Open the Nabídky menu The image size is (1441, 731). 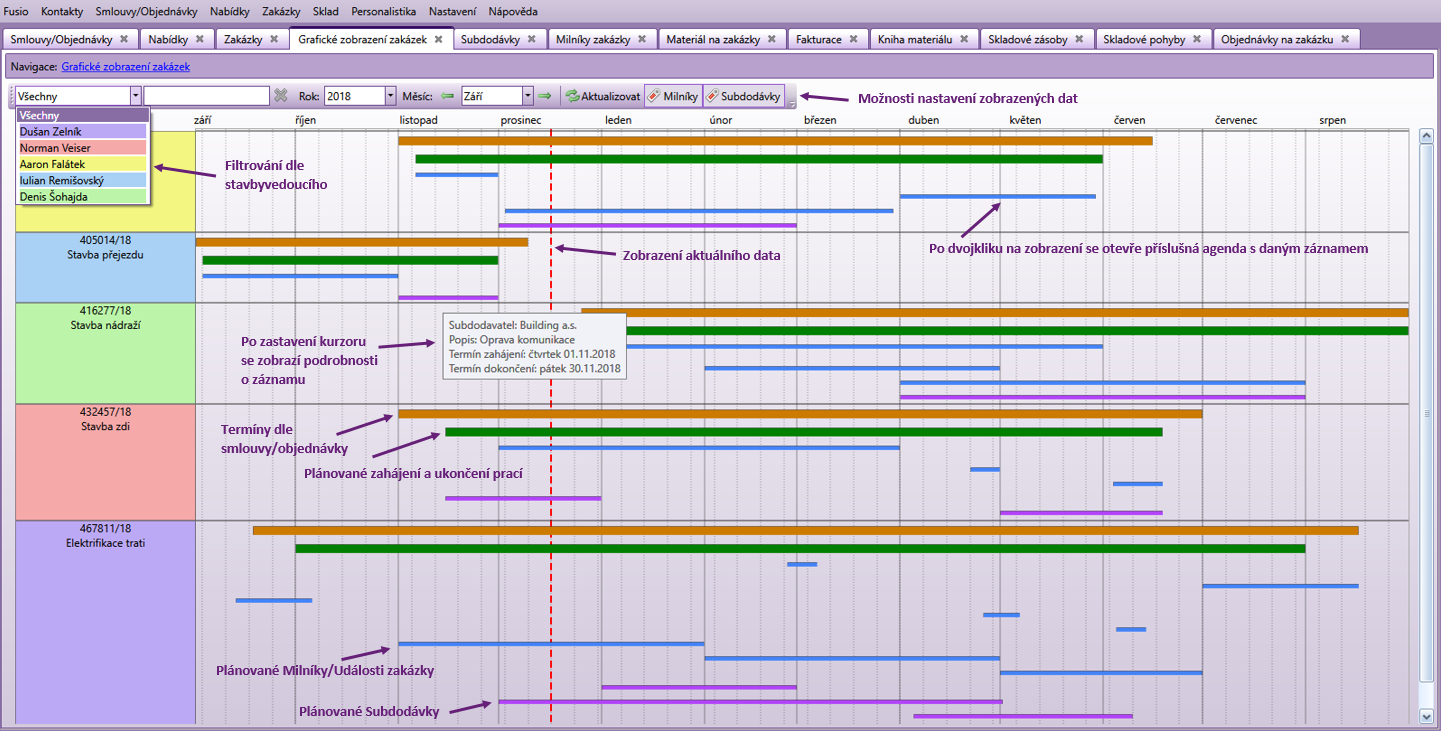(231, 11)
